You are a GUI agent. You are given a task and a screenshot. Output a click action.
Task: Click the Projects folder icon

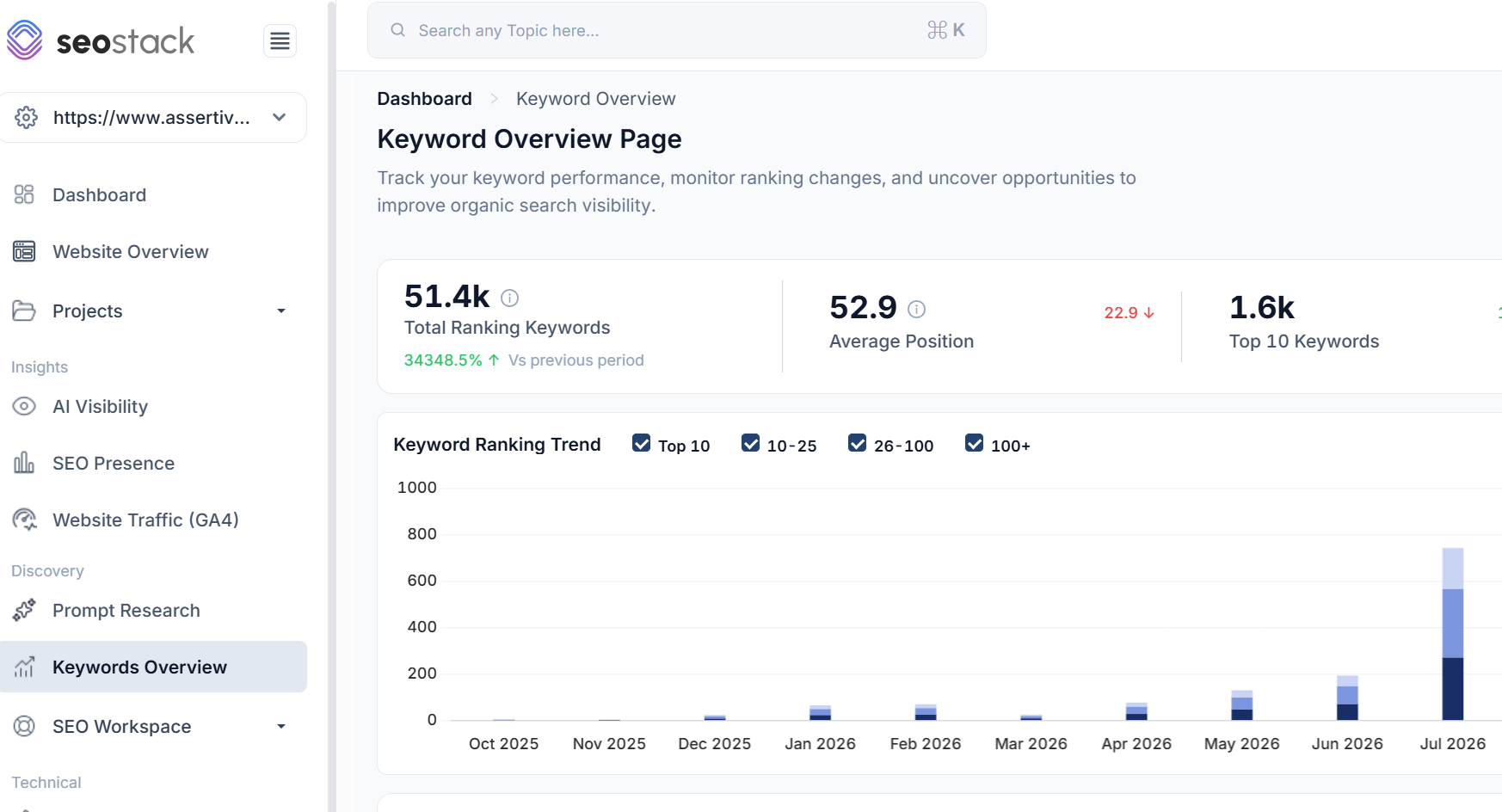point(24,311)
